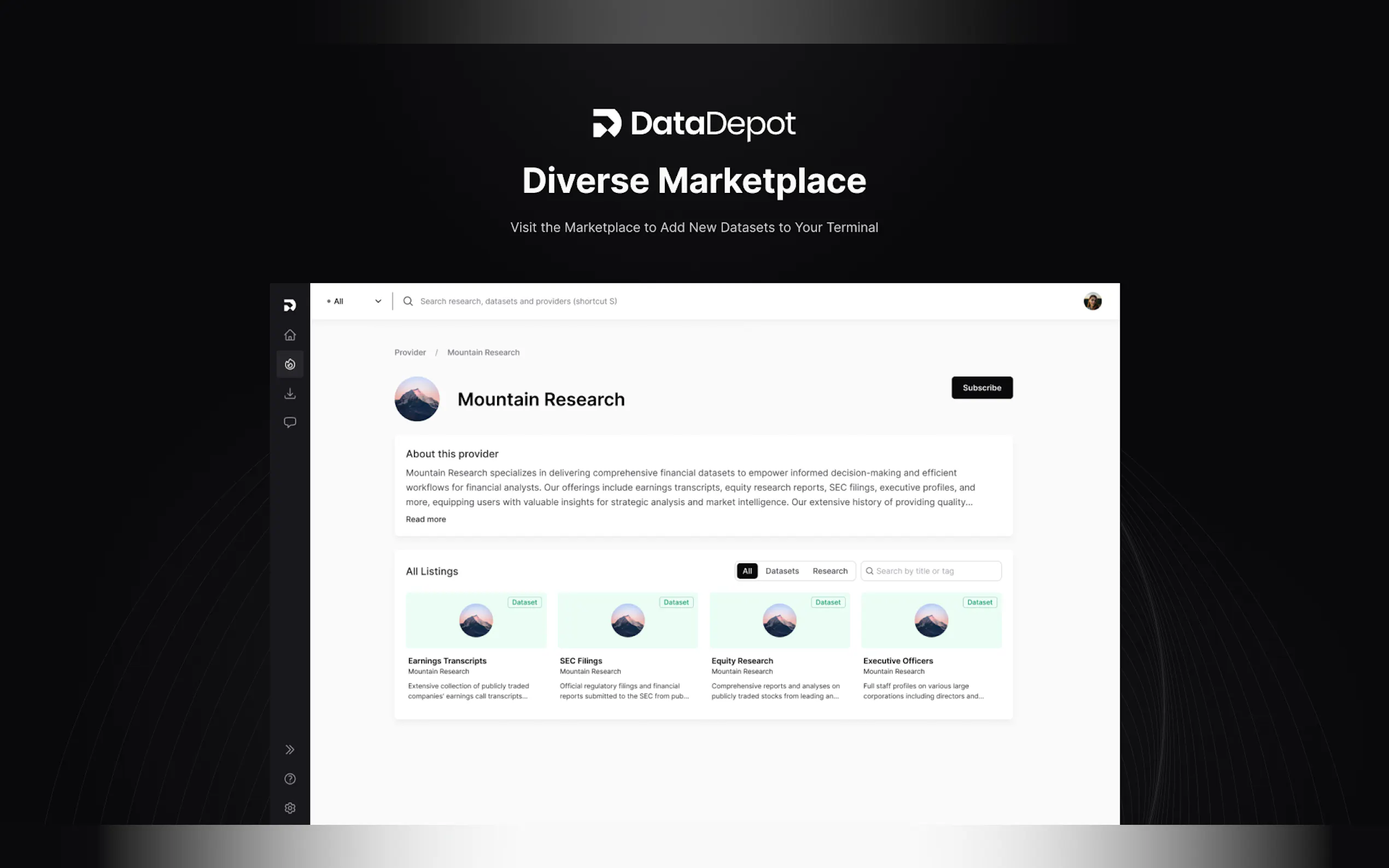The width and height of the screenshot is (1389, 868).
Task: Open Settings via the gear icon
Action: point(289,808)
